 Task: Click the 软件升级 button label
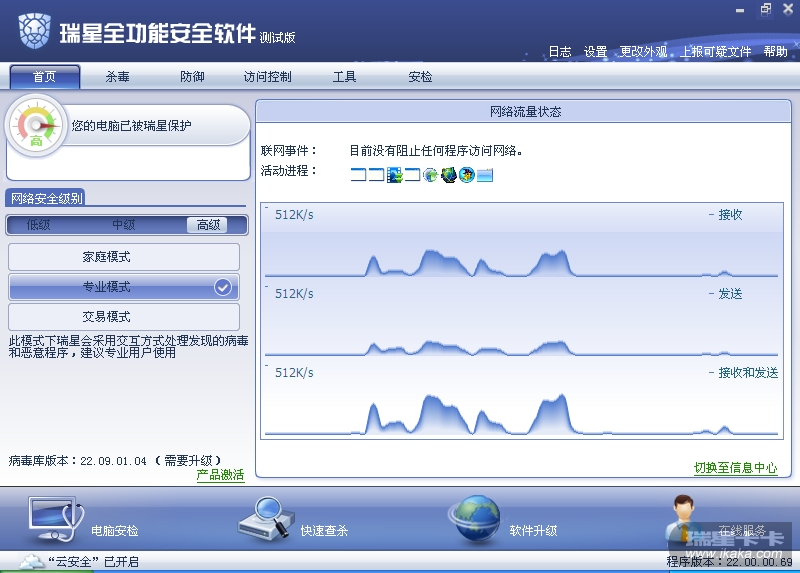click(x=533, y=531)
